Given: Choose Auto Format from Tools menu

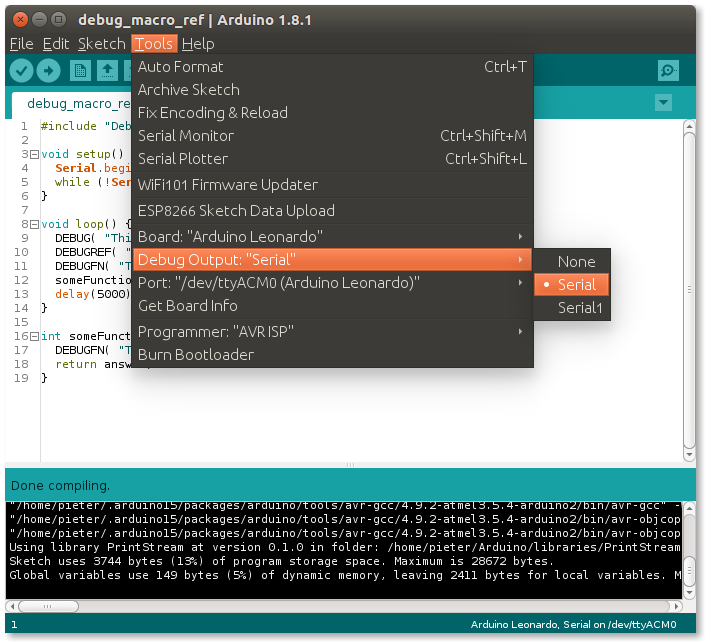Looking at the screenshot, I should [x=332, y=67].
